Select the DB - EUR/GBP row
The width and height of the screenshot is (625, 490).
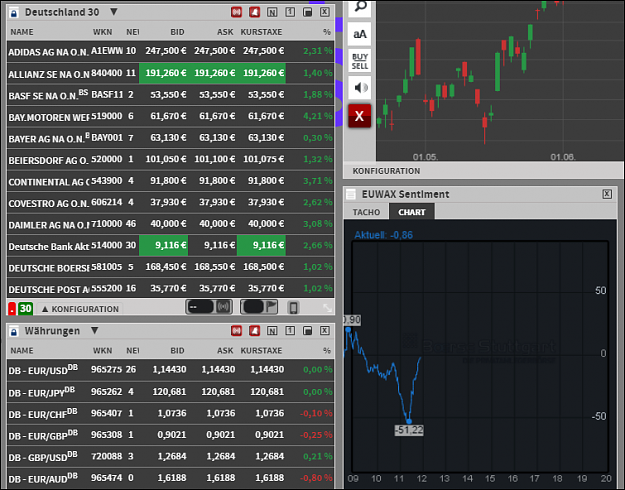(x=171, y=435)
